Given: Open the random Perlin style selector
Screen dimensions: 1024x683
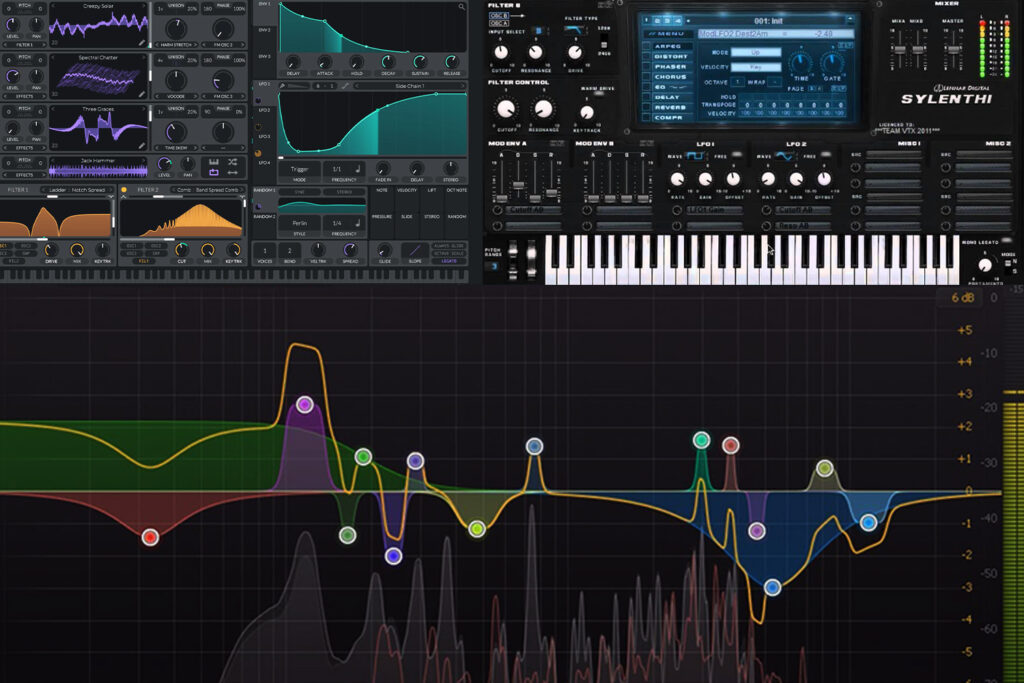Looking at the screenshot, I should click(299, 223).
